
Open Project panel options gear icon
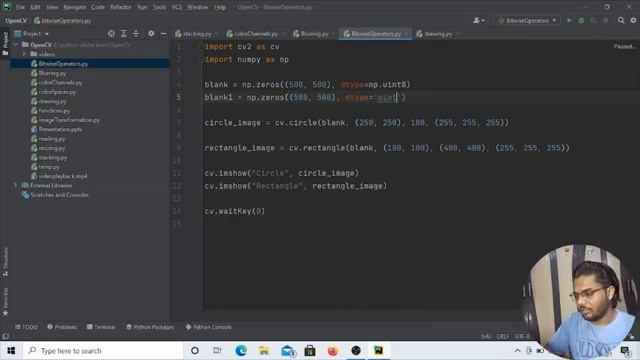coord(151,33)
